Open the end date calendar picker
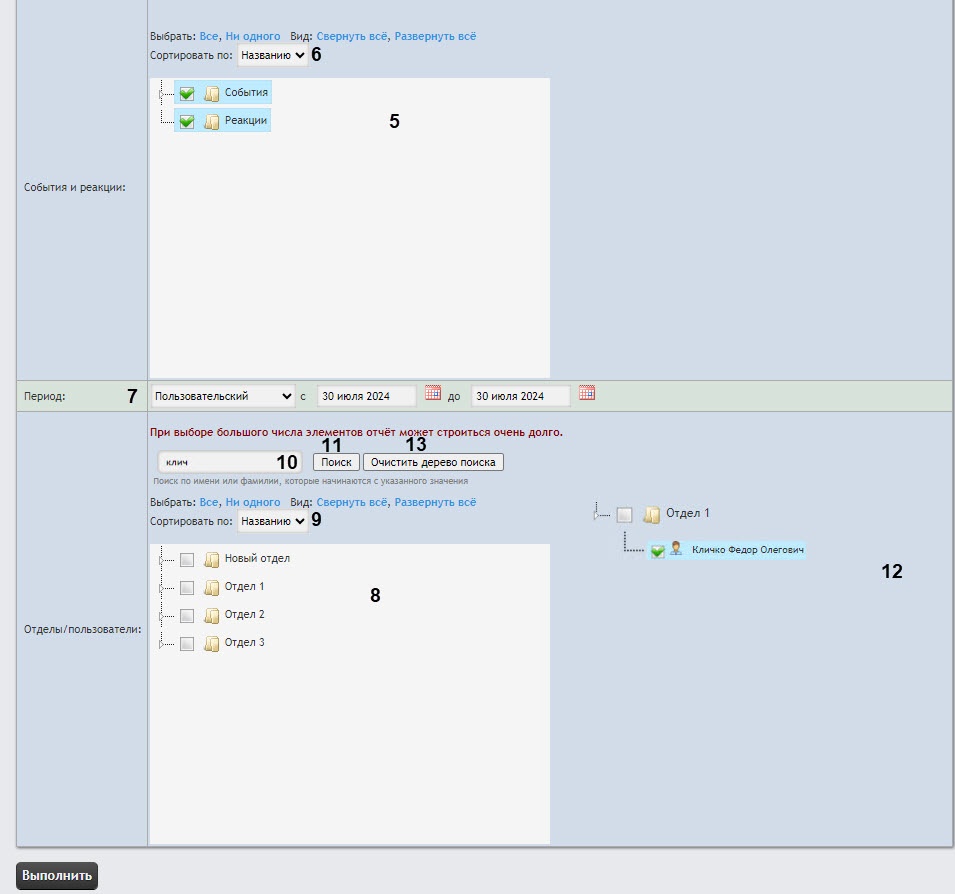This screenshot has width=955, height=894. coord(587,394)
